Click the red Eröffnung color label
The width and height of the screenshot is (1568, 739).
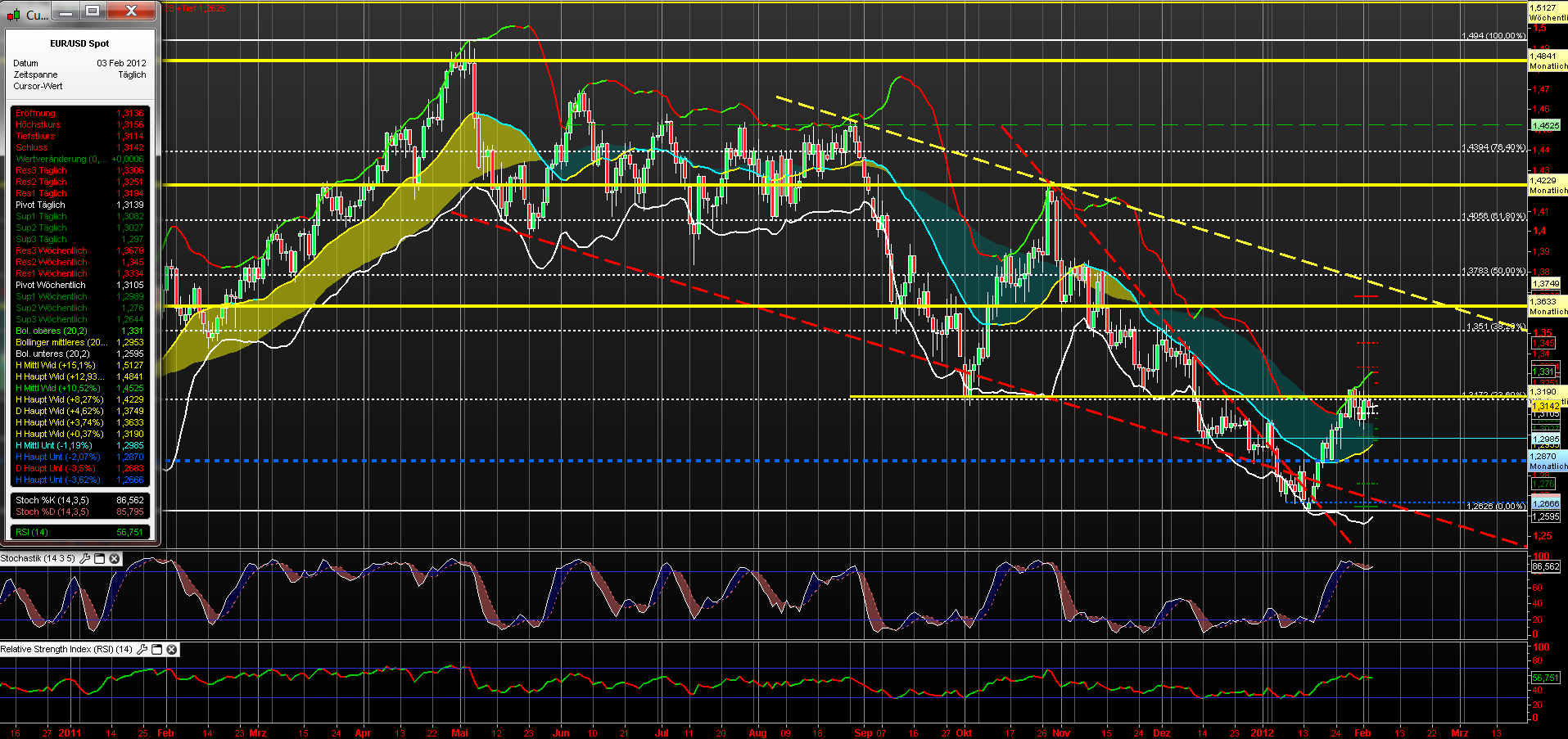[x=37, y=113]
